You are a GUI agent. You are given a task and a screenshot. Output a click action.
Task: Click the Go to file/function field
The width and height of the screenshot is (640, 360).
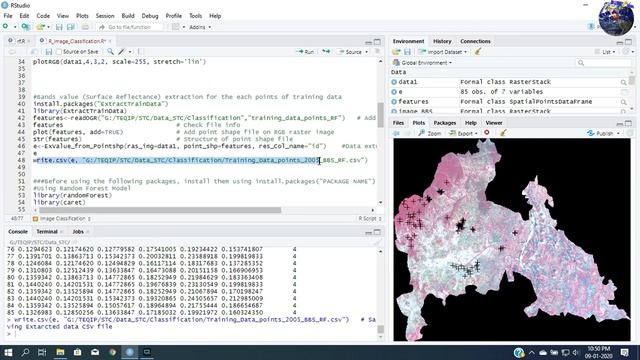130,27
